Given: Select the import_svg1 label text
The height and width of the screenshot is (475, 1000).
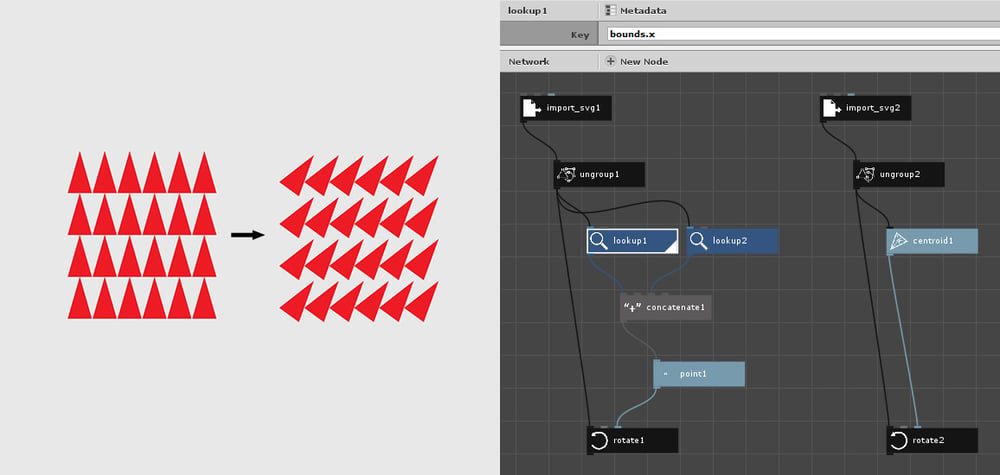Looking at the screenshot, I should (573, 108).
